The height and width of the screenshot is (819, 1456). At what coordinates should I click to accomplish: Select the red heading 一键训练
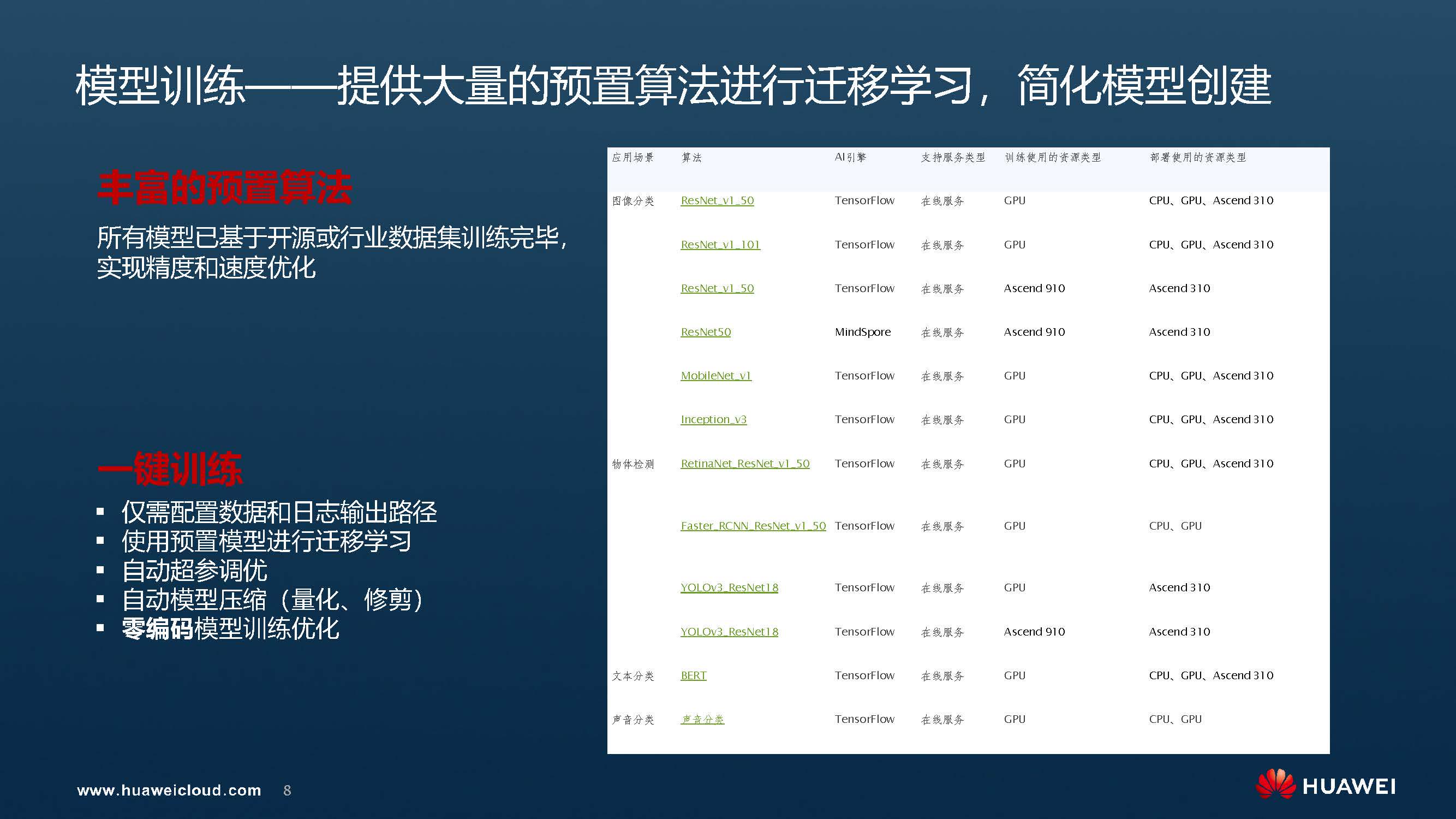170,469
